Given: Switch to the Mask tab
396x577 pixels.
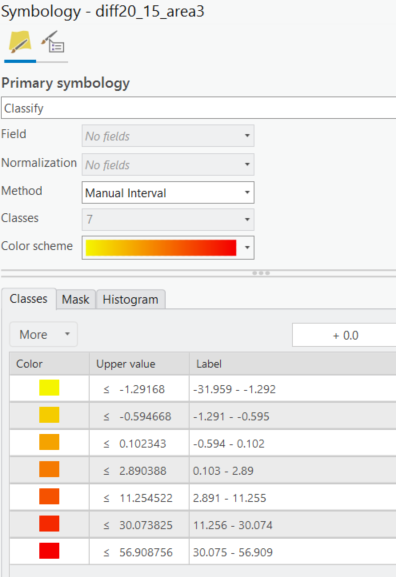Looking at the screenshot, I should click(75, 300).
